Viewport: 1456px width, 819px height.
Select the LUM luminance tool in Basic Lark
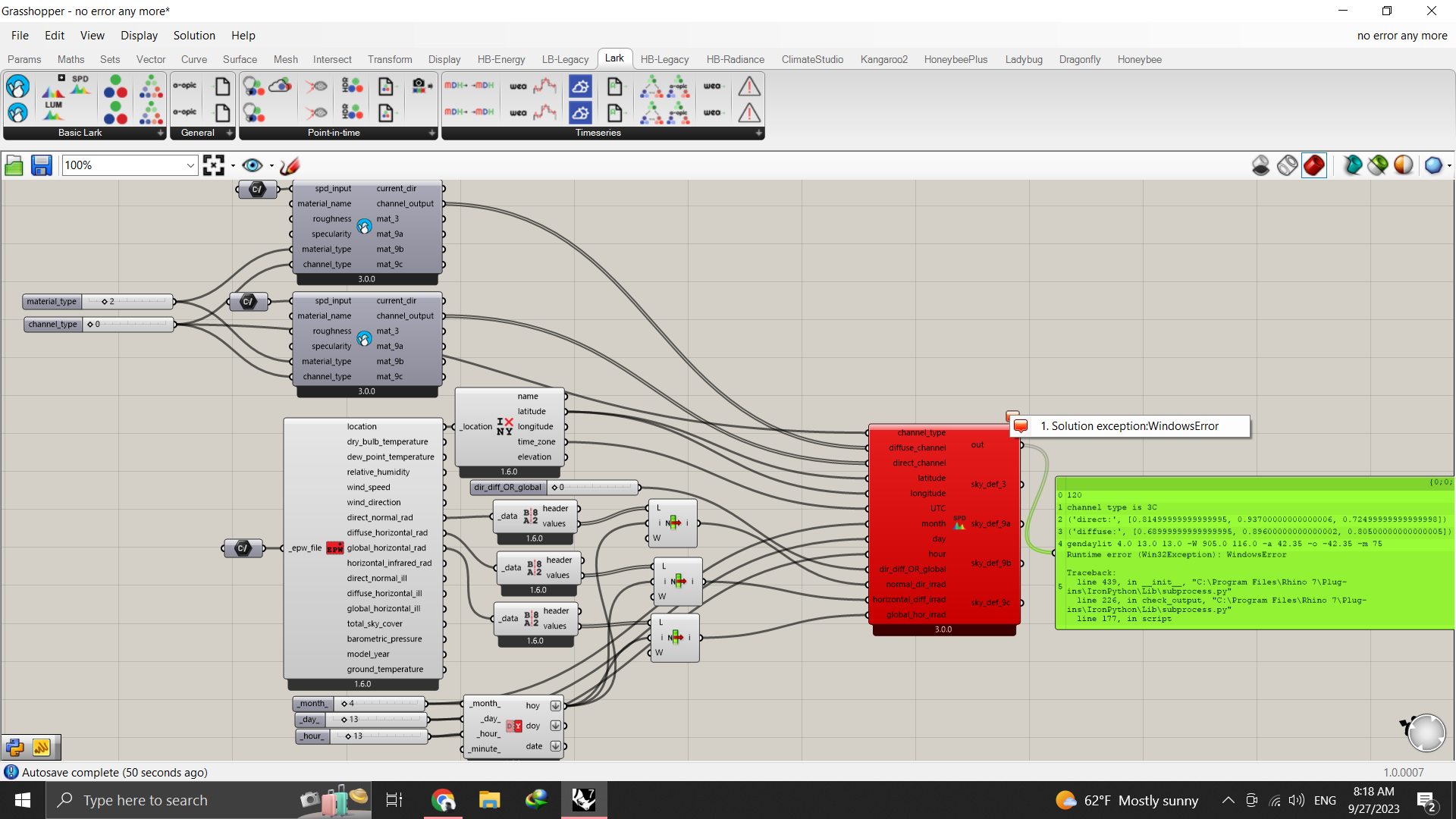pyautogui.click(x=53, y=114)
